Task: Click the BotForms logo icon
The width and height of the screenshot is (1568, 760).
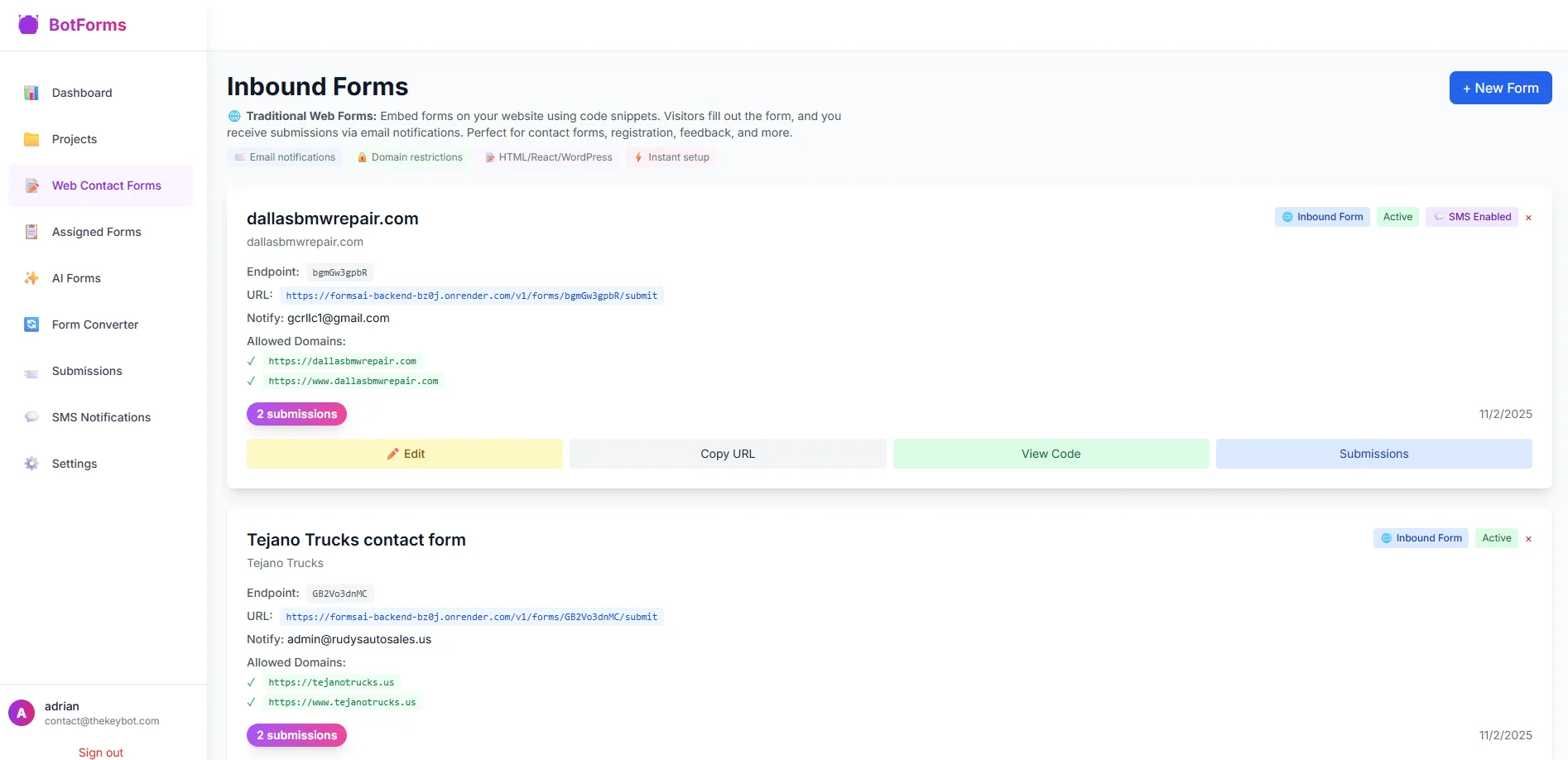Action: pyautogui.click(x=27, y=24)
